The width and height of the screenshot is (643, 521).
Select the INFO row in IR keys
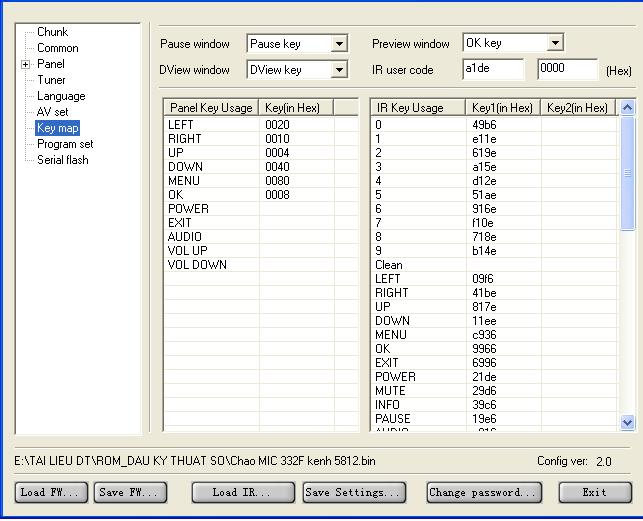(x=494, y=404)
